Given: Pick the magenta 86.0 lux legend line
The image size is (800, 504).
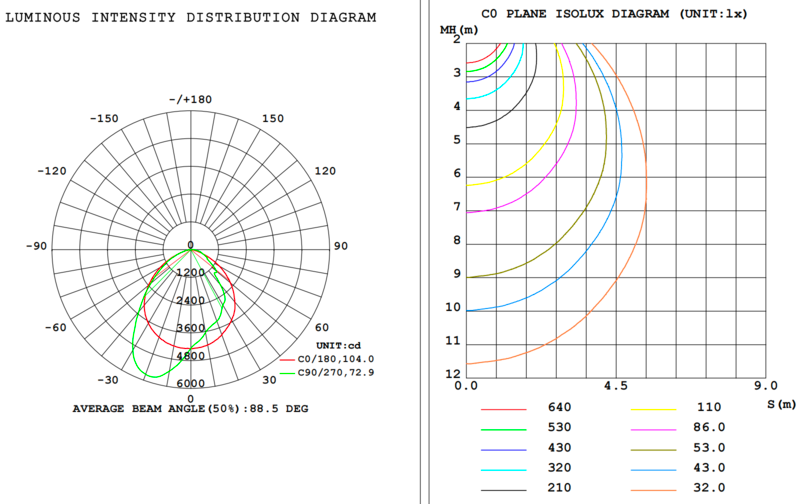Looking at the screenshot, I should [x=654, y=429].
